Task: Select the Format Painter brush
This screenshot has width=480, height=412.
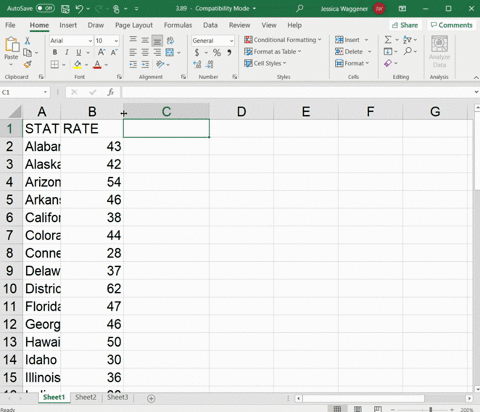Action: click(x=27, y=64)
